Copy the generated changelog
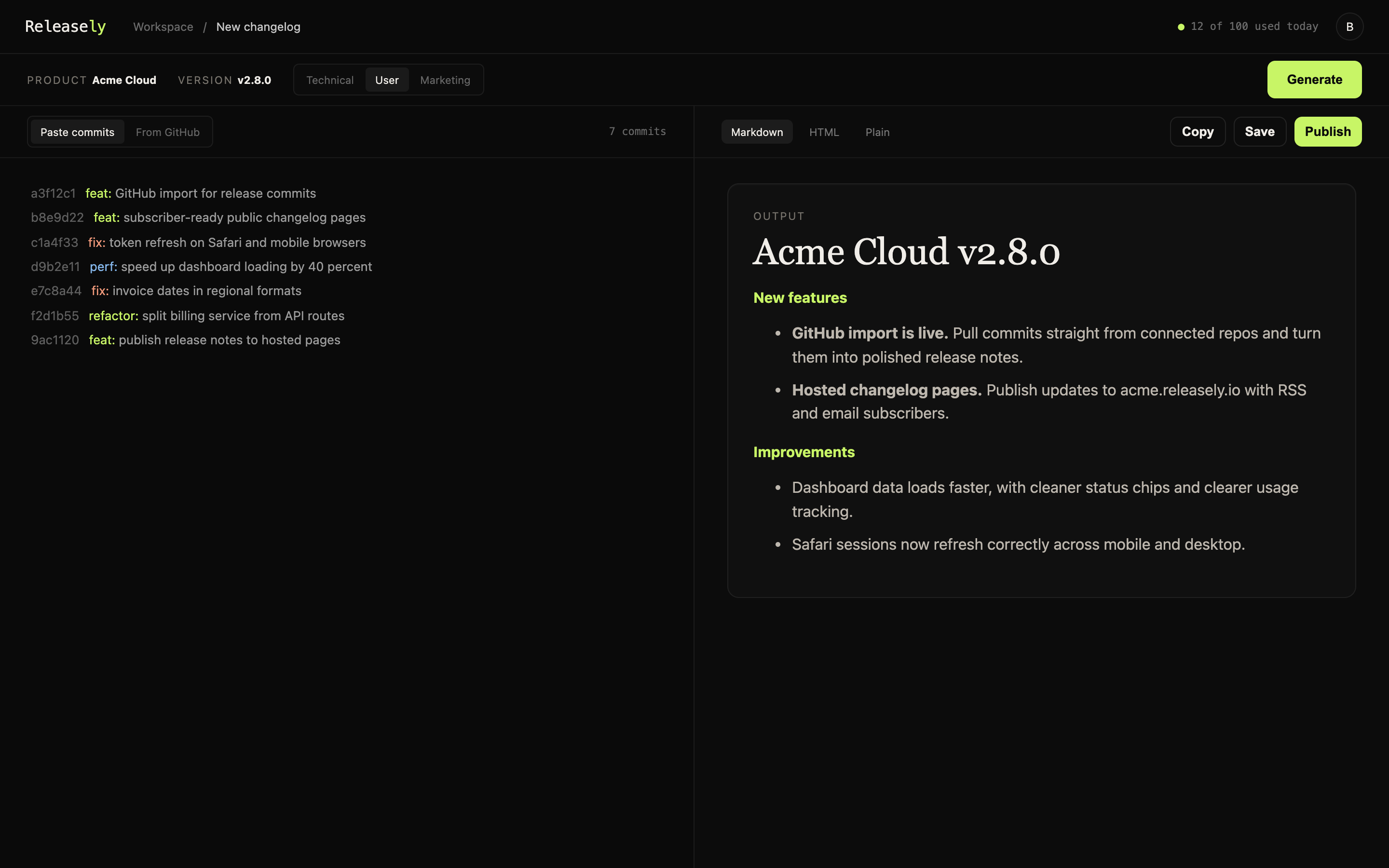The height and width of the screenshot is (868, 1389). click(x=1198, y=132)
